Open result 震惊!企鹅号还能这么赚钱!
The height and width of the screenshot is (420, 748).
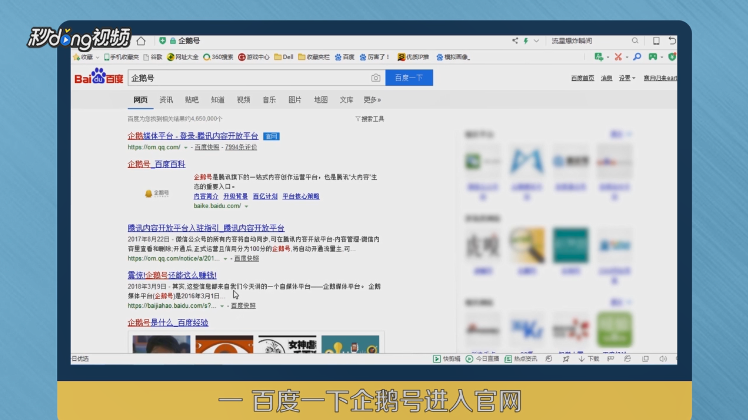click(172, 275)
